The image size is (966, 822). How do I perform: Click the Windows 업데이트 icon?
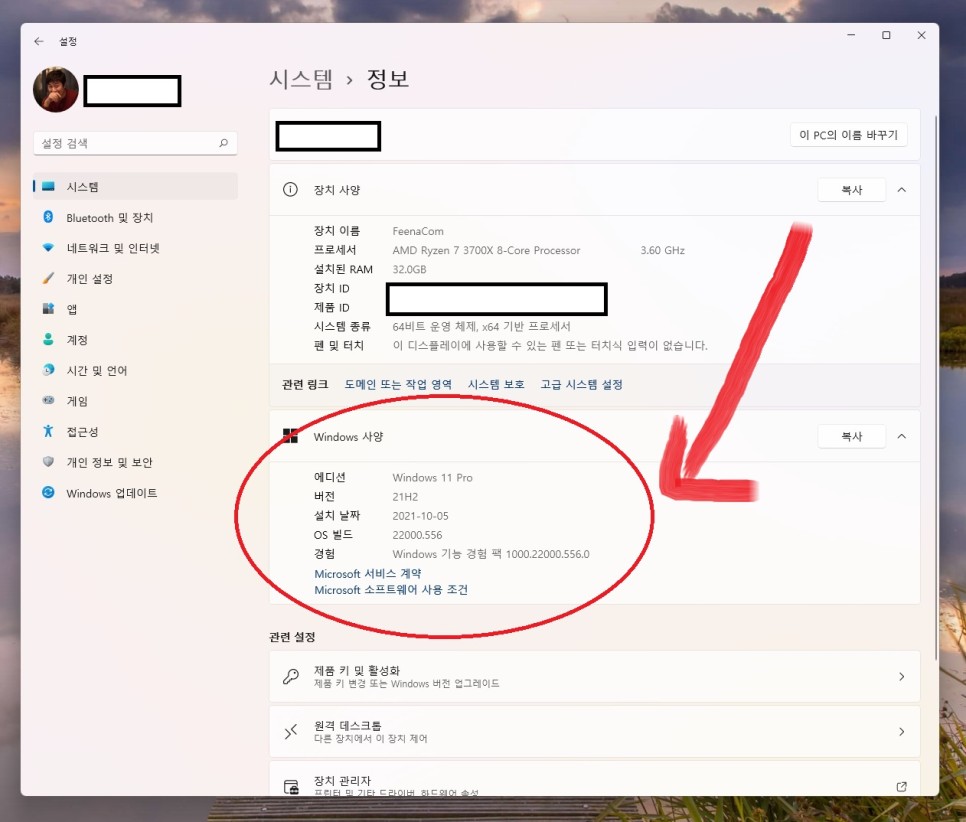48,492
